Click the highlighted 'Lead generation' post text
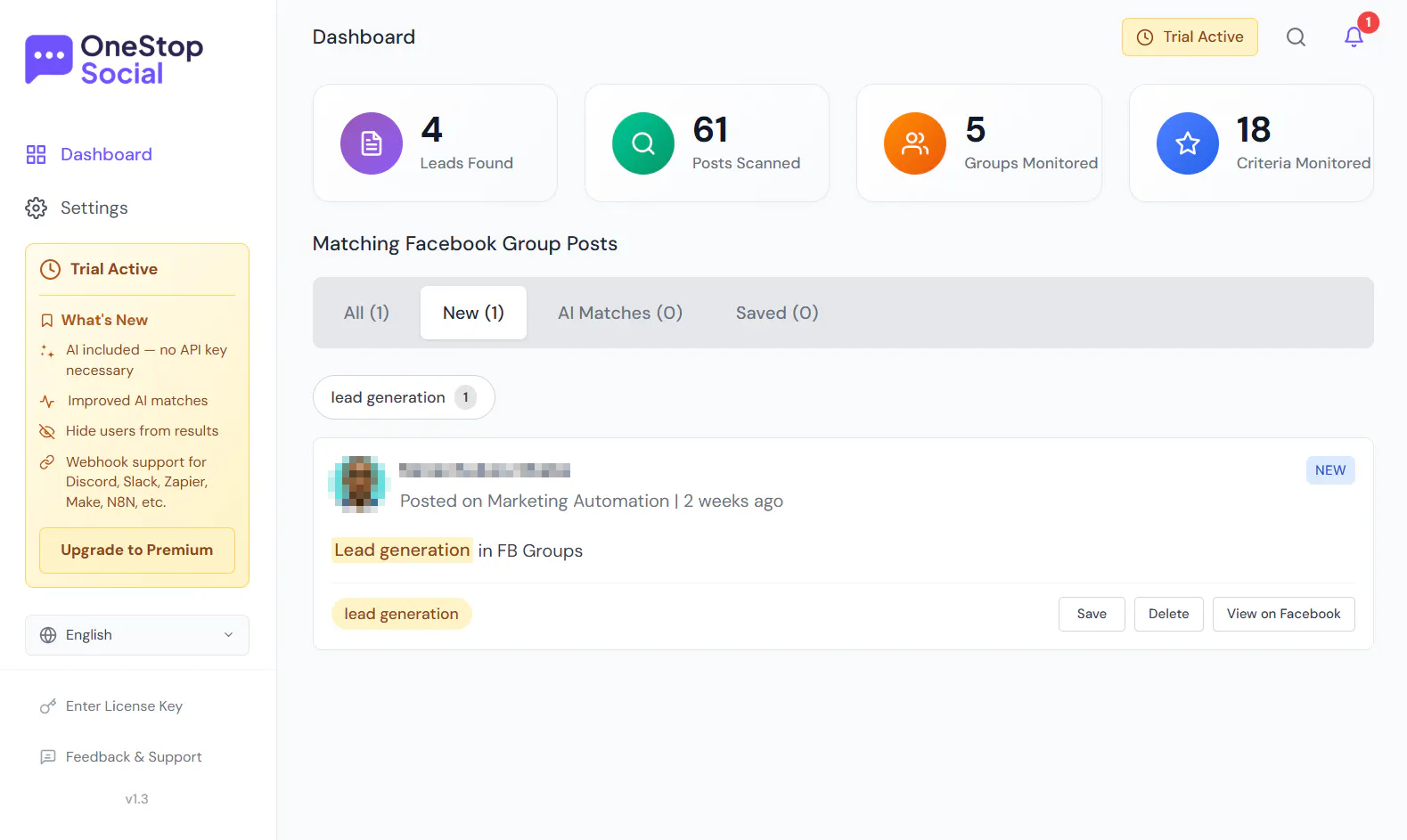The height and width of the screenshot is (840, 1407). click(x=402, y=550)
